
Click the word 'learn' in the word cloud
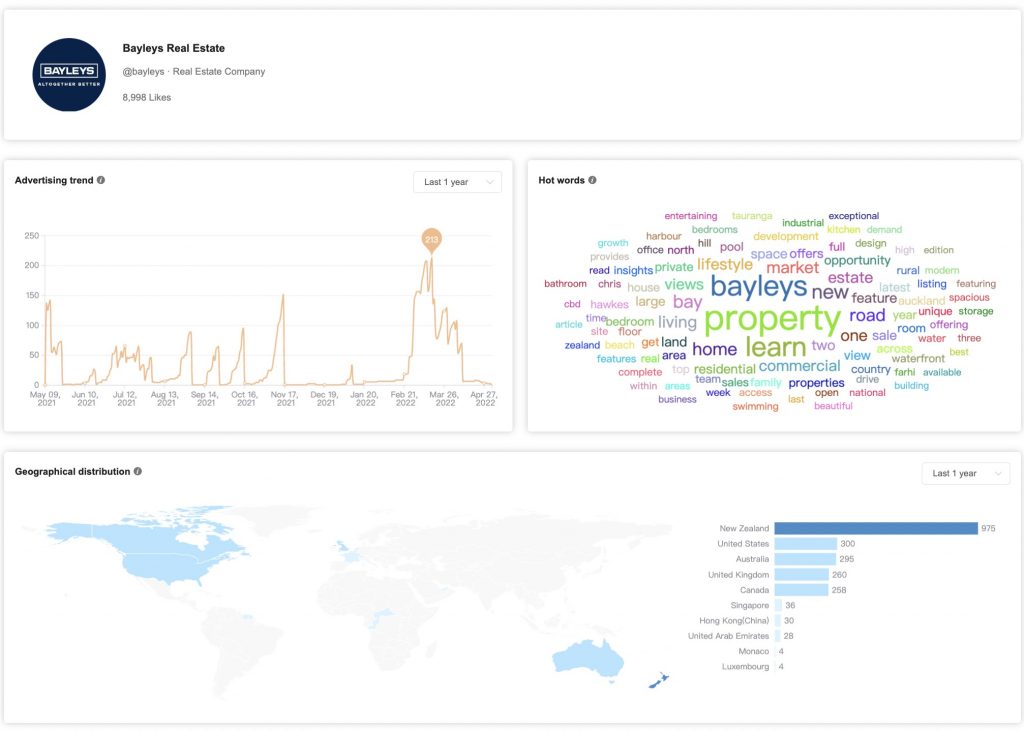point(776,347)
